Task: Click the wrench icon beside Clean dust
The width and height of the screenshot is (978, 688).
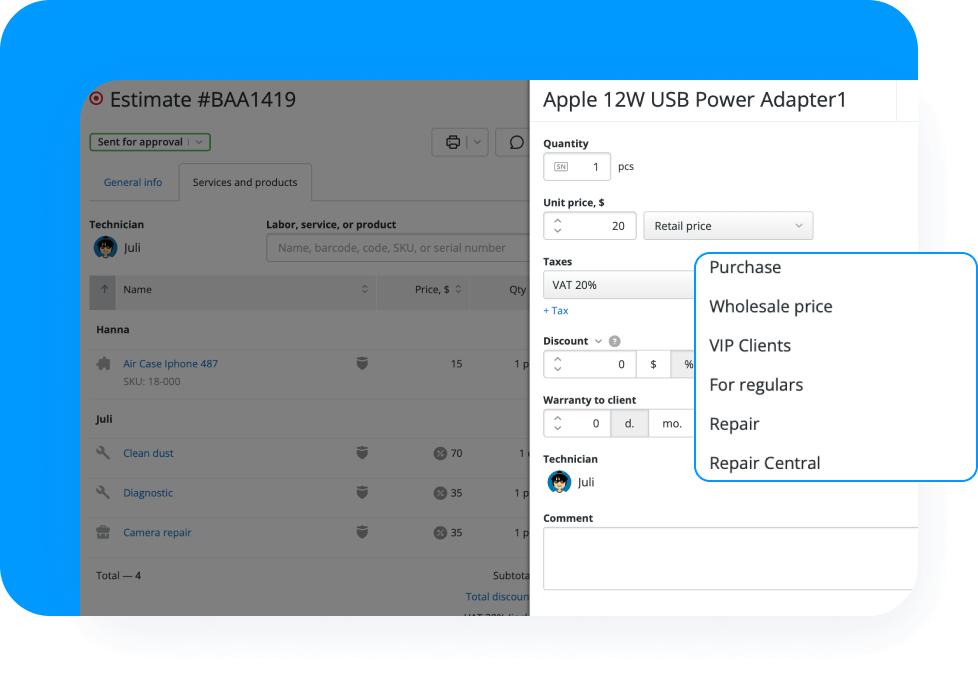Action: click(x=103, y=453)
